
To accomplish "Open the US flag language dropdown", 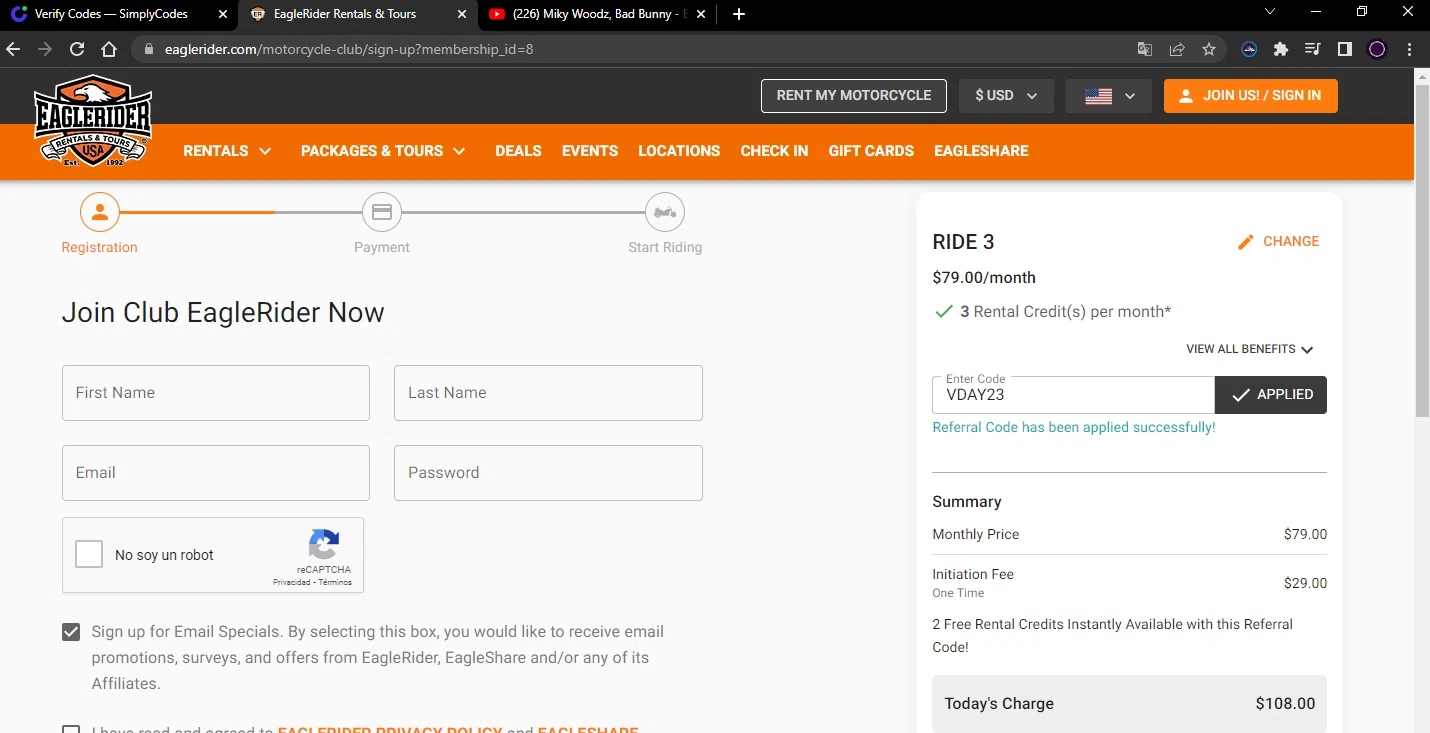I will point(1109,96).
